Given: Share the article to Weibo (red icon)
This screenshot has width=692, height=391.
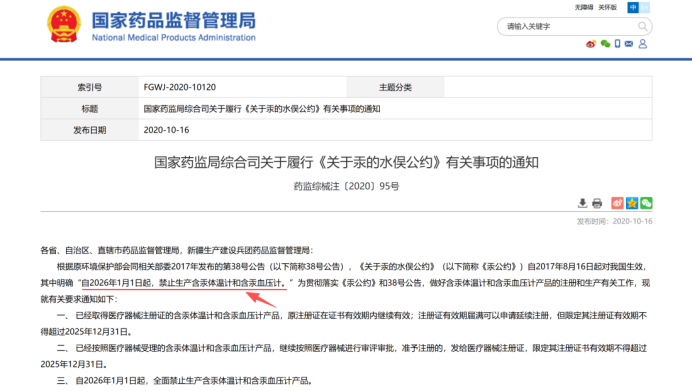Looking at the screenshot, I should (617, 203).
